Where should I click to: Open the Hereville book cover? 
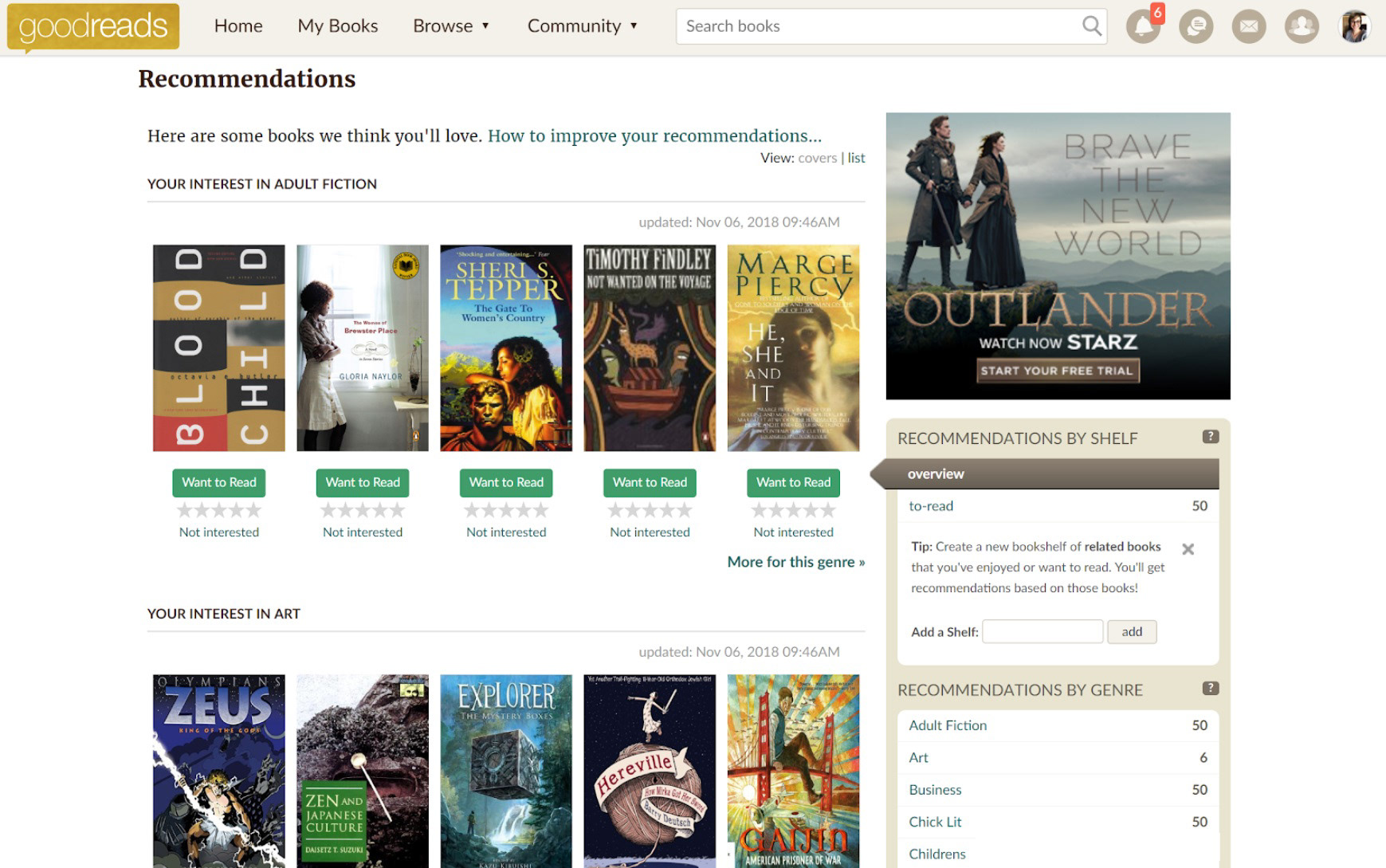650,771
